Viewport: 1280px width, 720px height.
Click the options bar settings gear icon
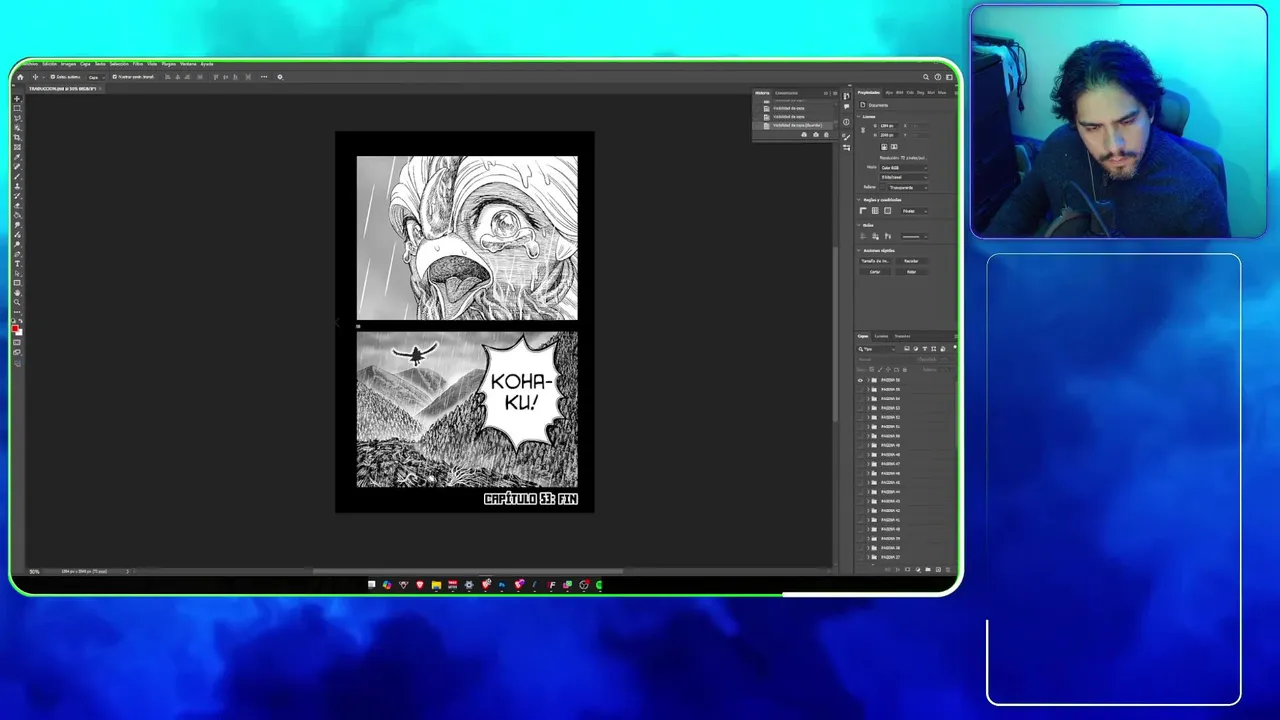pyautogui.click(x=280, y=77)
